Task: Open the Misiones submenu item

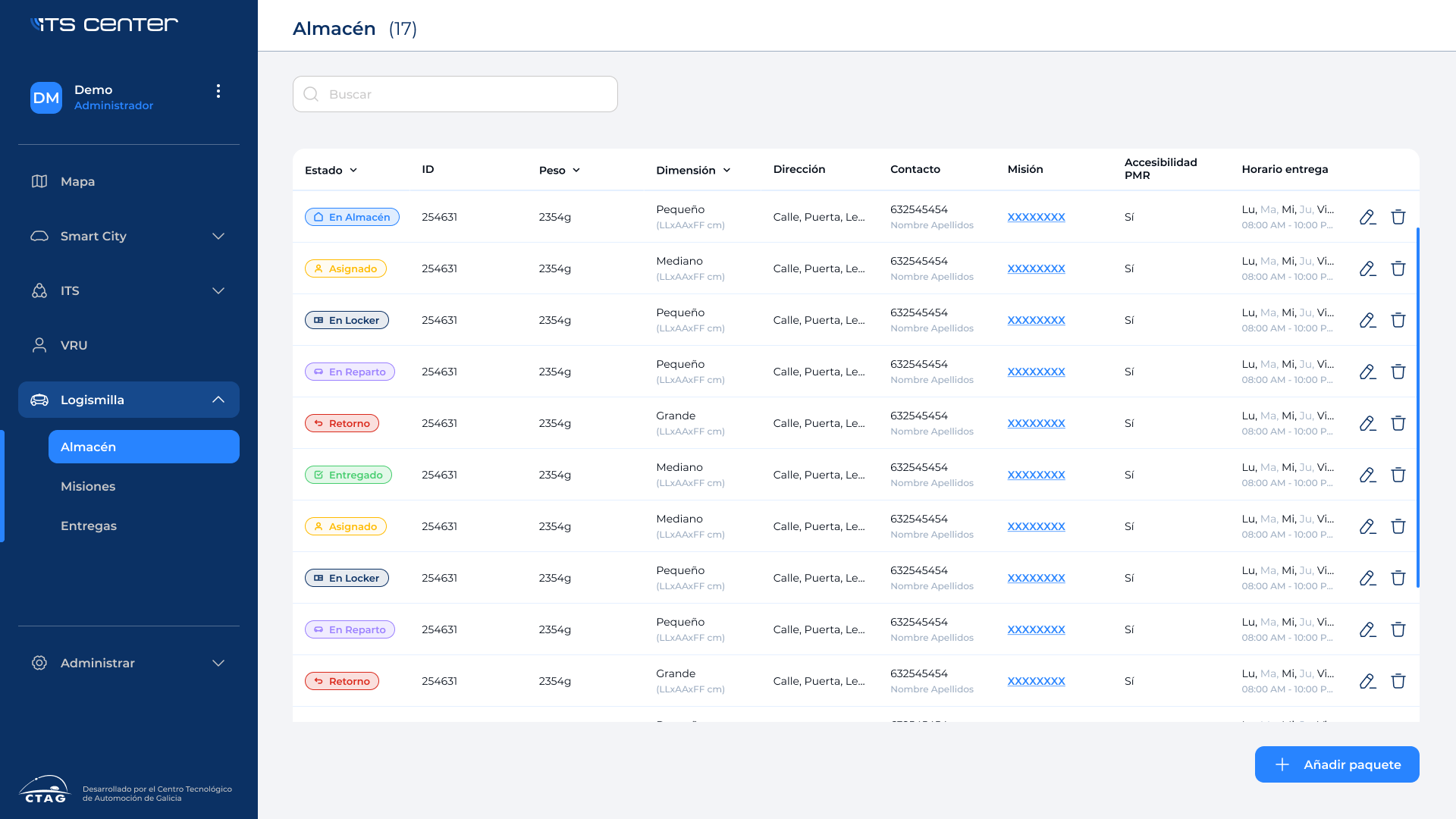Action: 88,486
